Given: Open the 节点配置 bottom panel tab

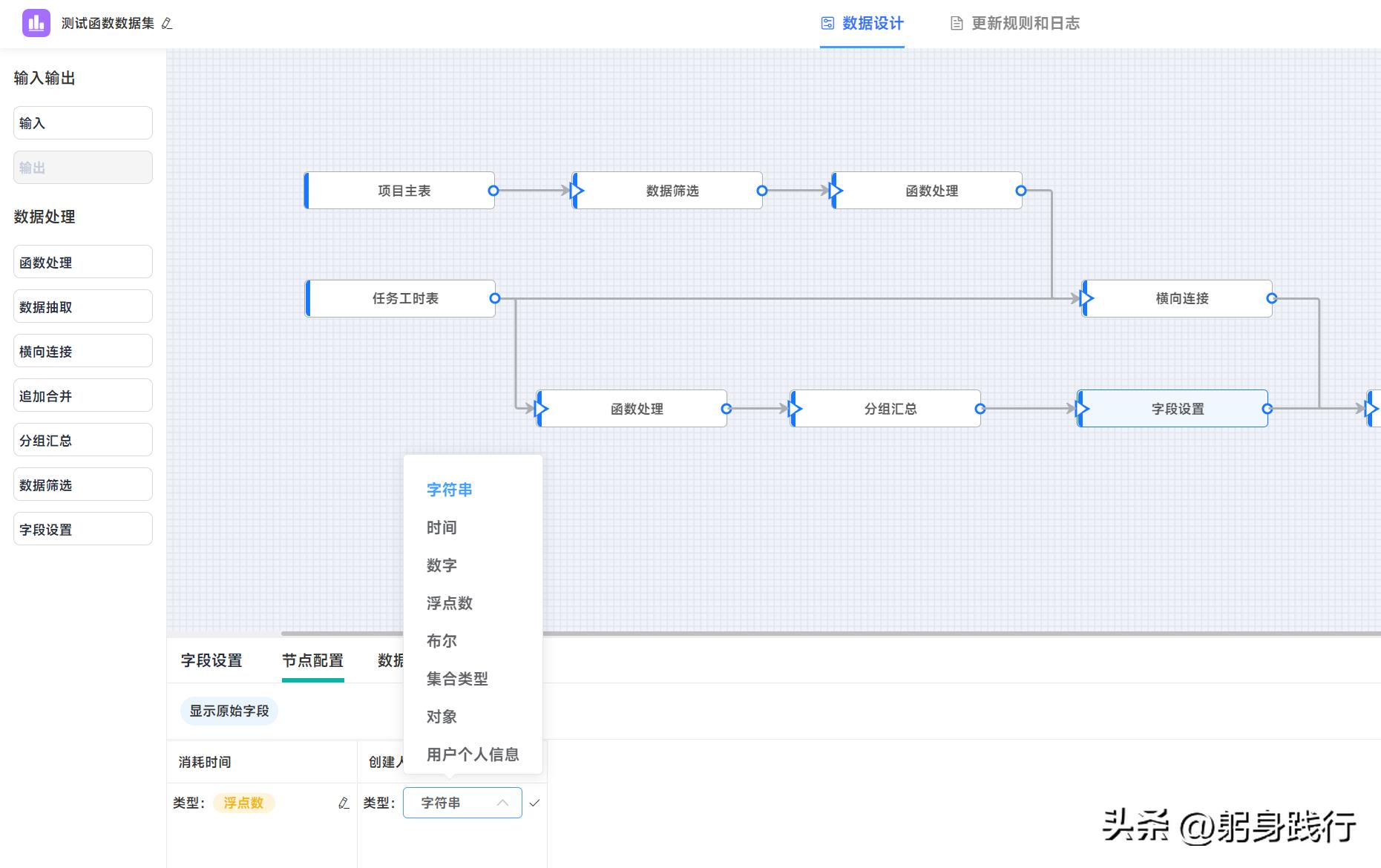Looking at the screenshot, I should (312, 660).
